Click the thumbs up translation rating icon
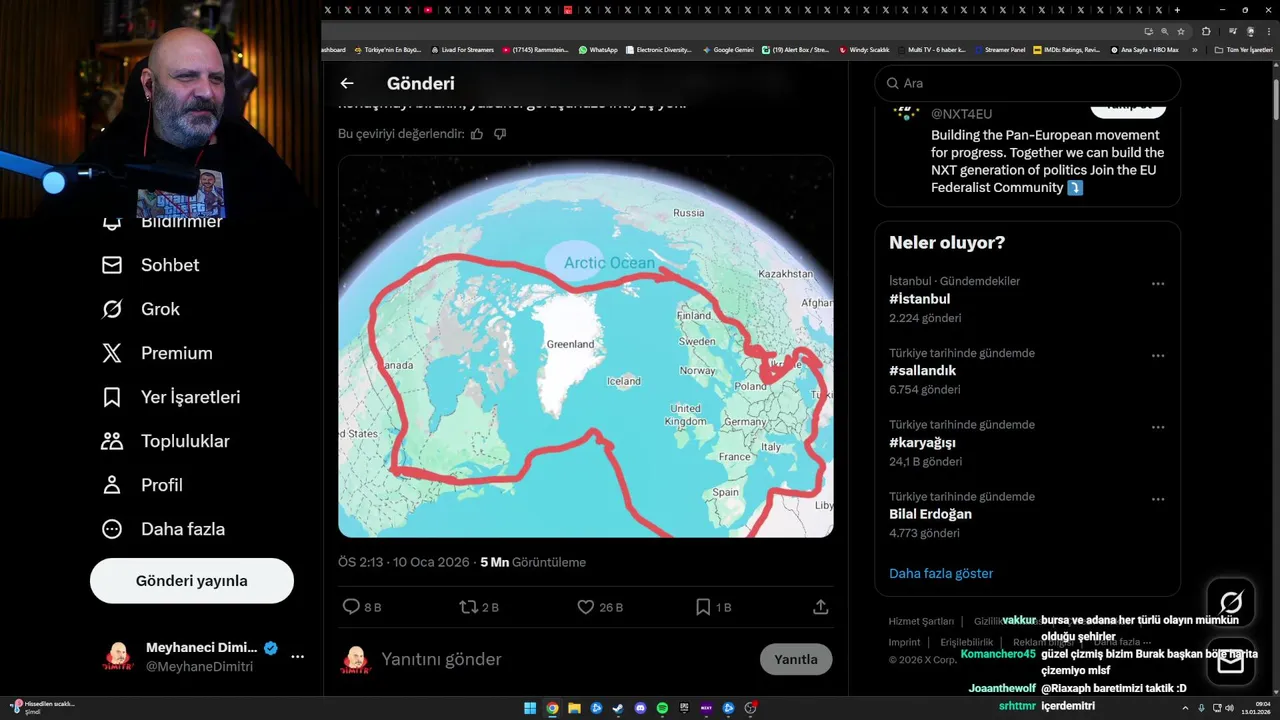Viewport: 1280px width, 720px height. [x=477, y=134]
